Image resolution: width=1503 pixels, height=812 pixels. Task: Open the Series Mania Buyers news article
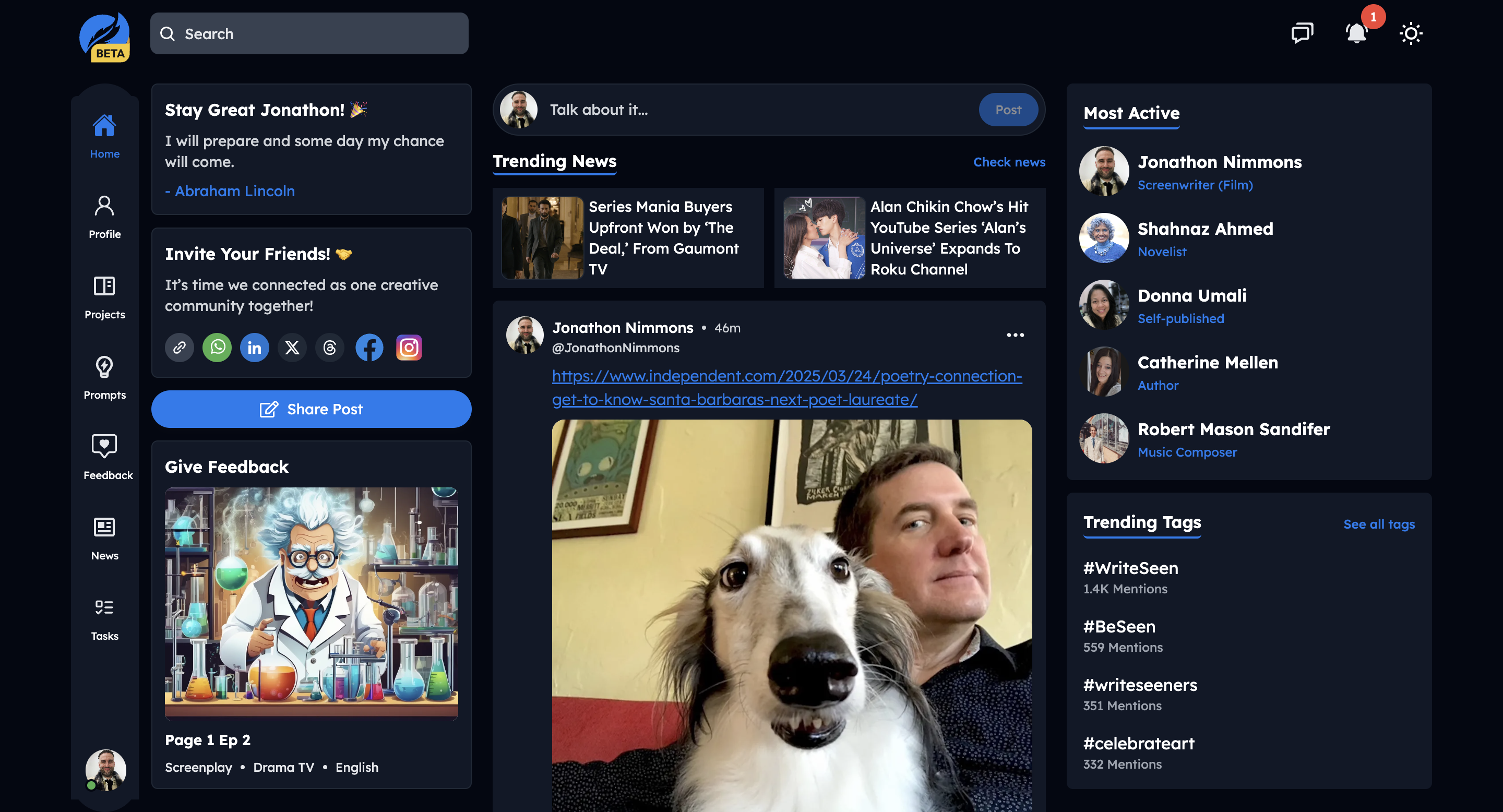[628, 237]
